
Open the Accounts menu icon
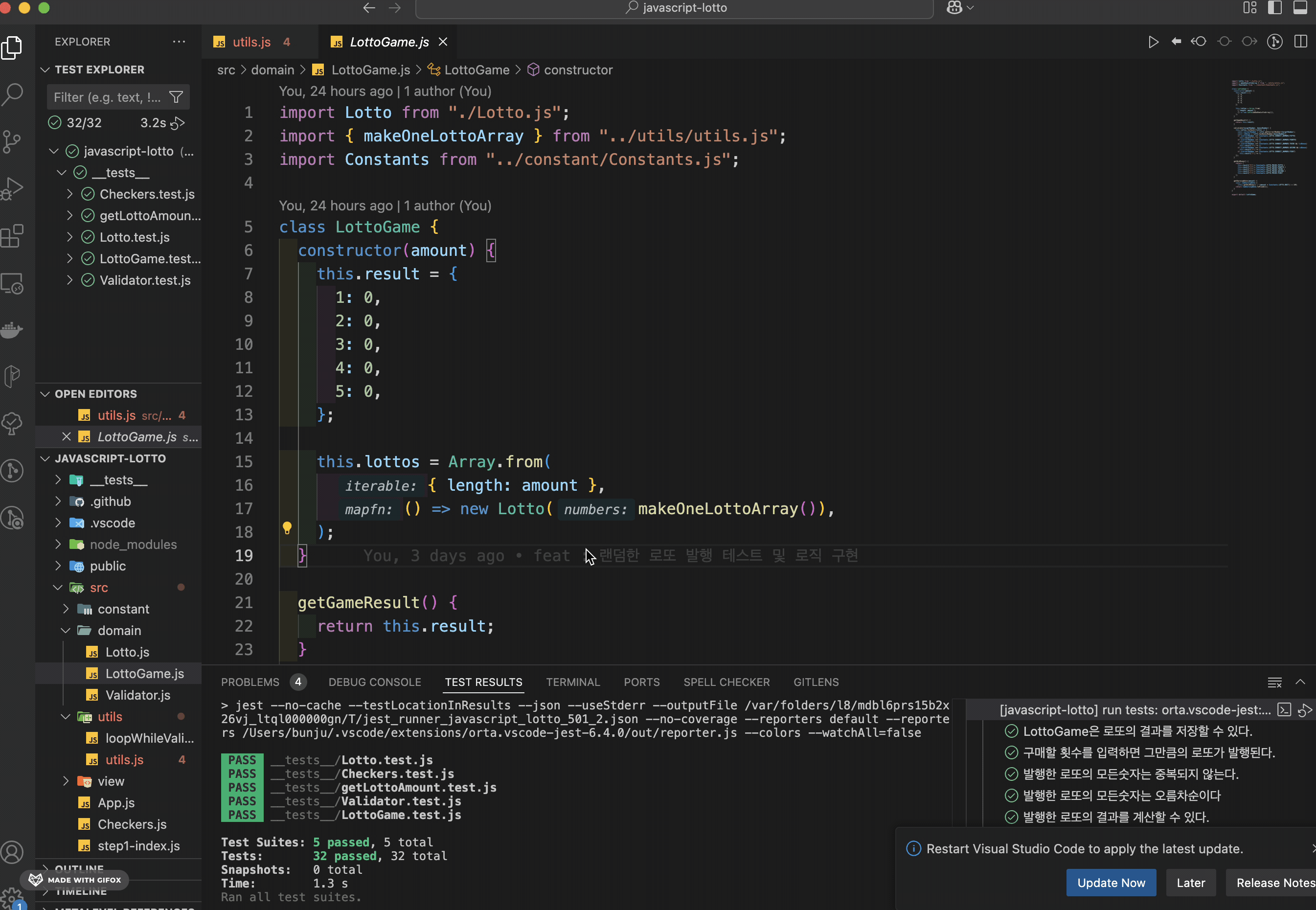coord(12,852)
